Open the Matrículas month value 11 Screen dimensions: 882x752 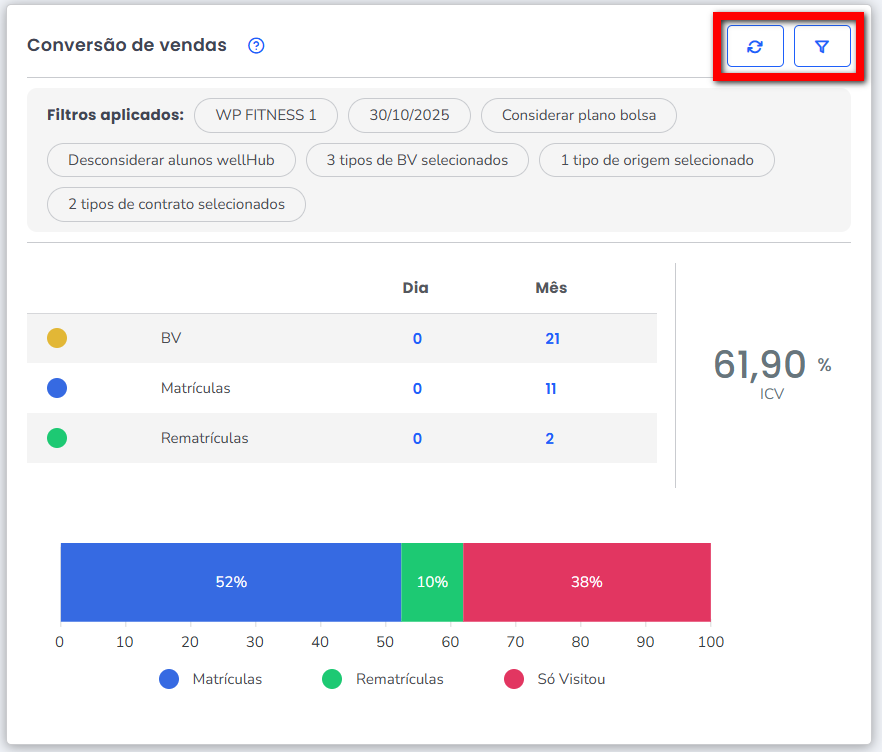click(551, 389)
